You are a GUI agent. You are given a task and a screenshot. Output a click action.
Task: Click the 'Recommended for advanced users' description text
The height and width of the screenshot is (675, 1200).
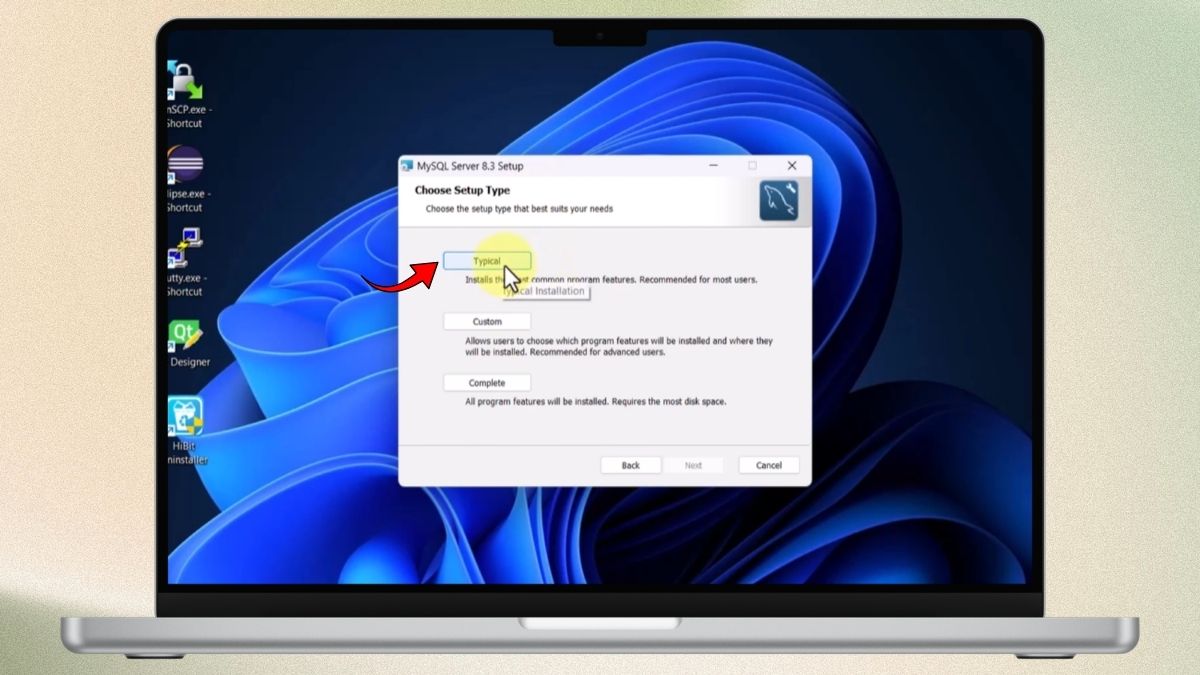point(597,352)
